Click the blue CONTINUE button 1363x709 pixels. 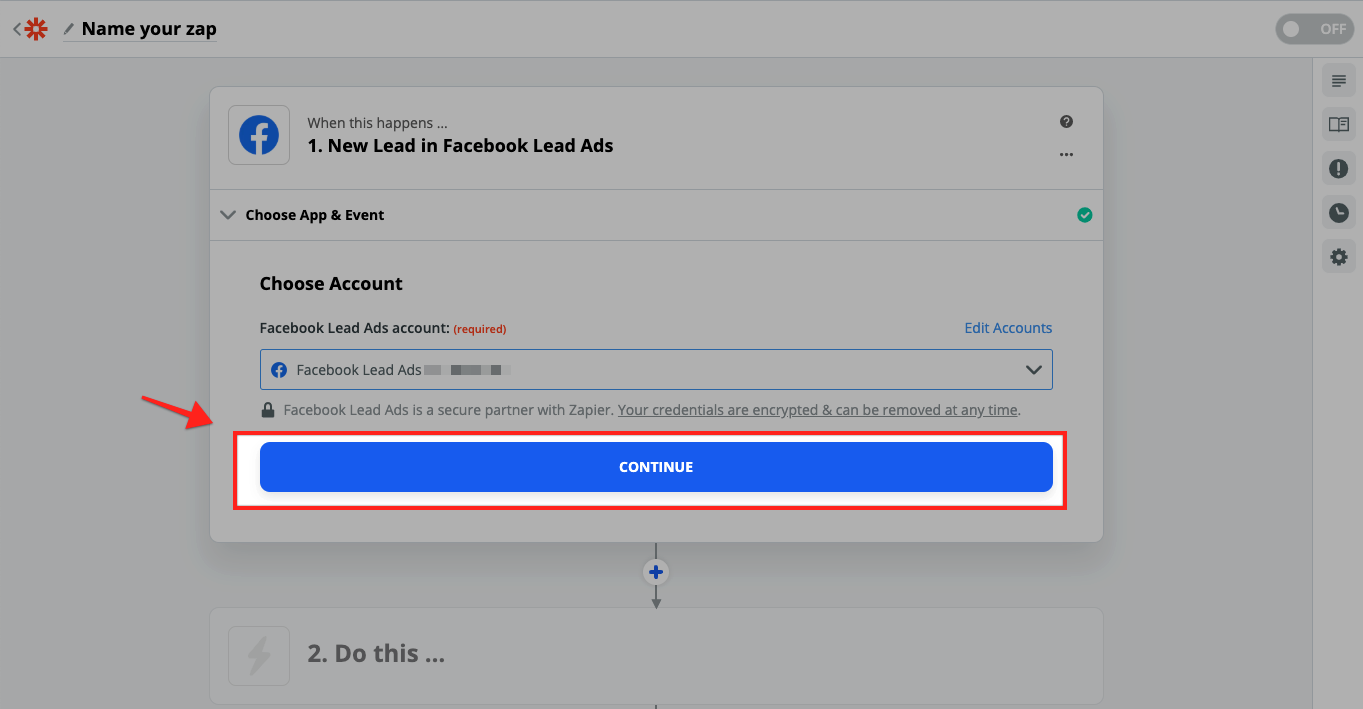[x=656, y=467]
